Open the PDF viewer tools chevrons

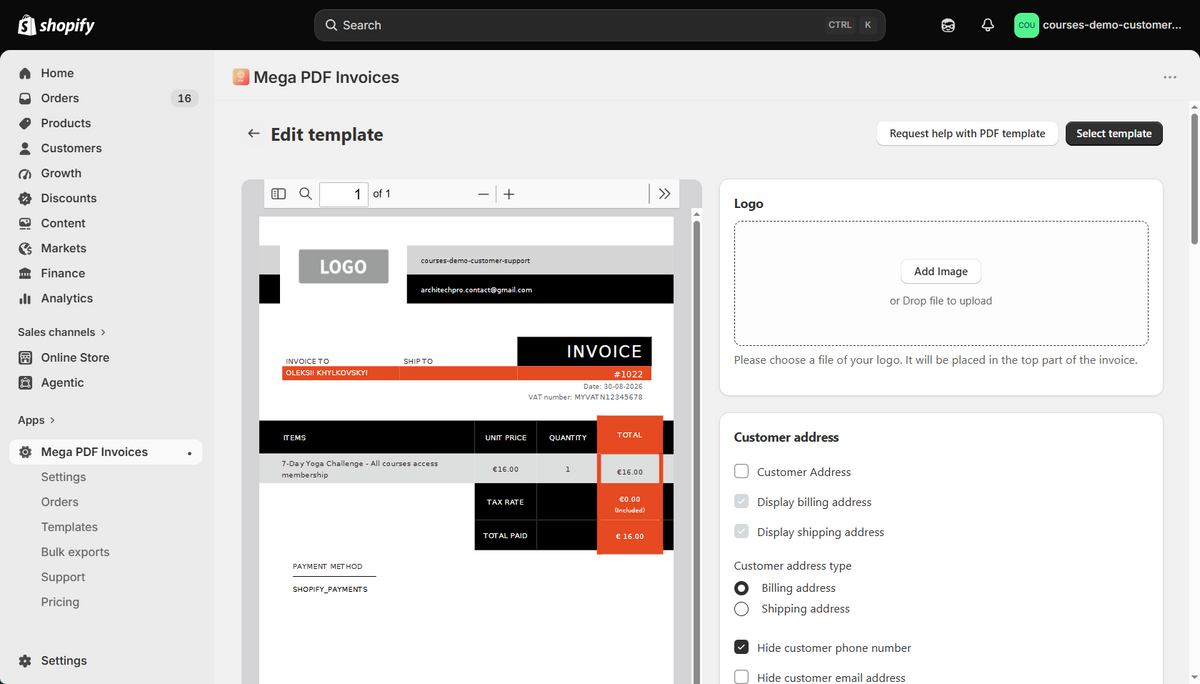tap(664, 194)
